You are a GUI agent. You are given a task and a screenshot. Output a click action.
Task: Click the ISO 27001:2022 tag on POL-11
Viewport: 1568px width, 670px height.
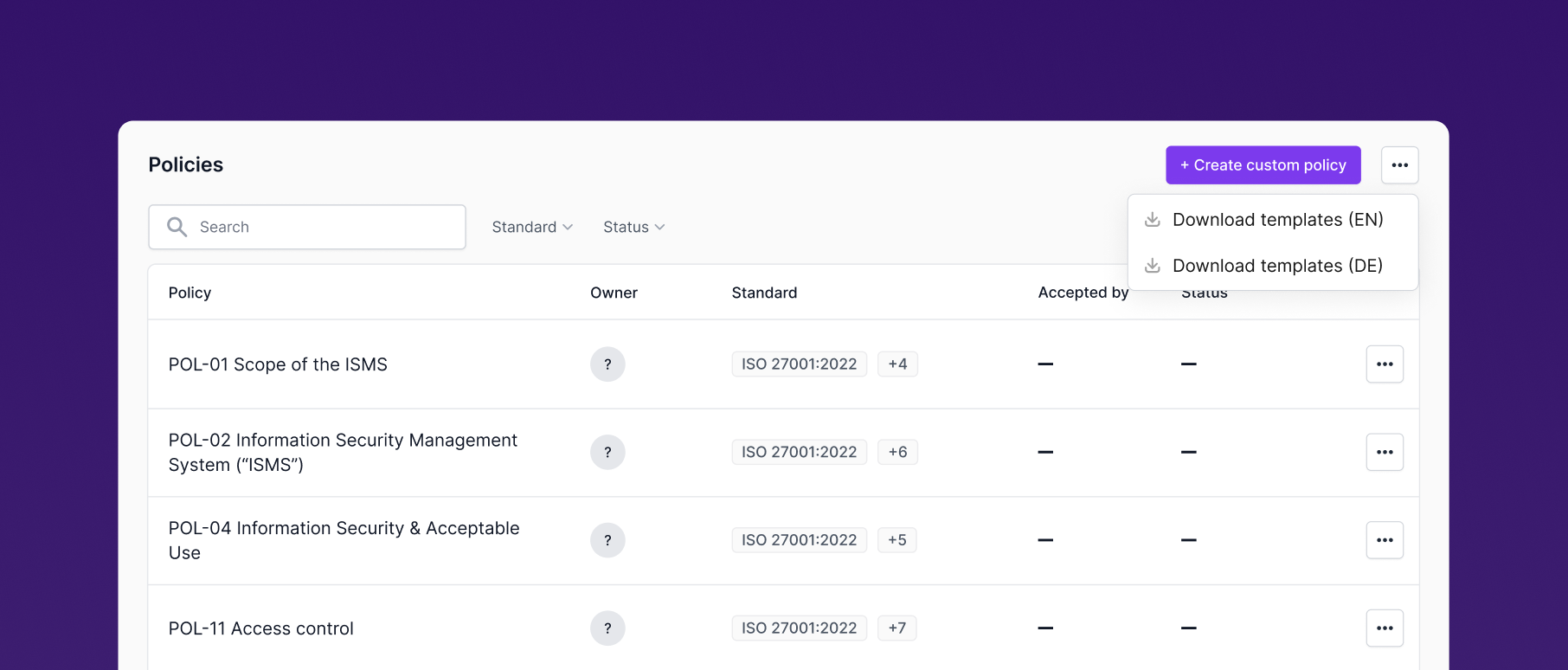click(x=799, y=628)
